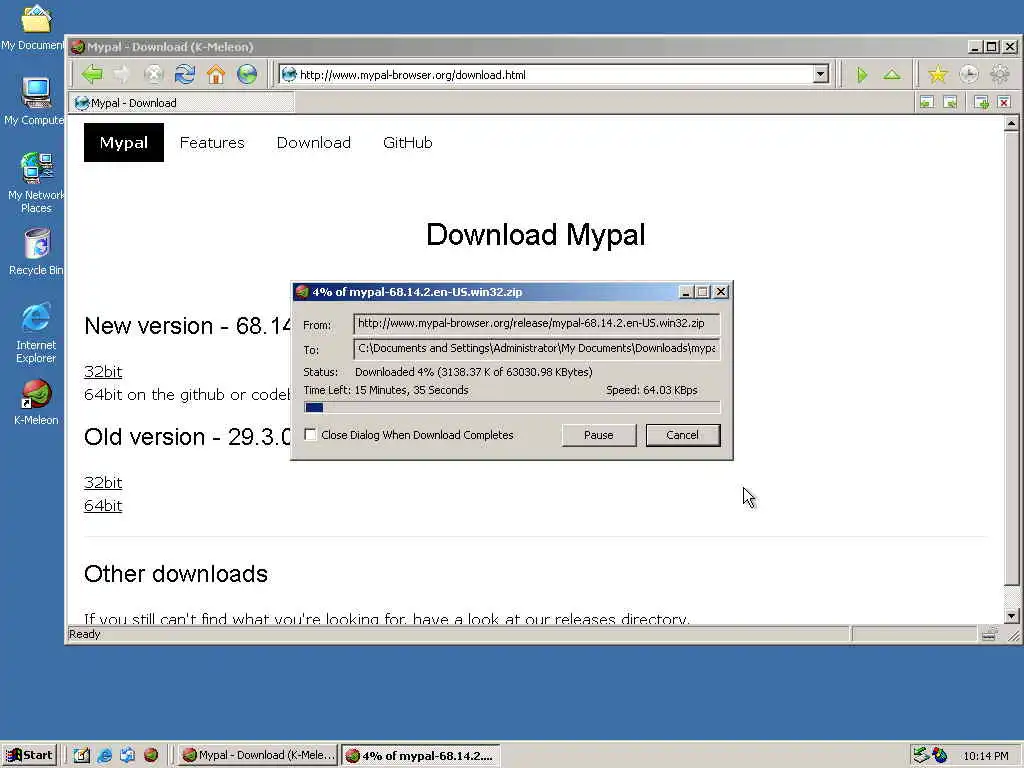Reload the page with refresh icon
This screenshot has width=1024, height=768.
click(185, 74)
